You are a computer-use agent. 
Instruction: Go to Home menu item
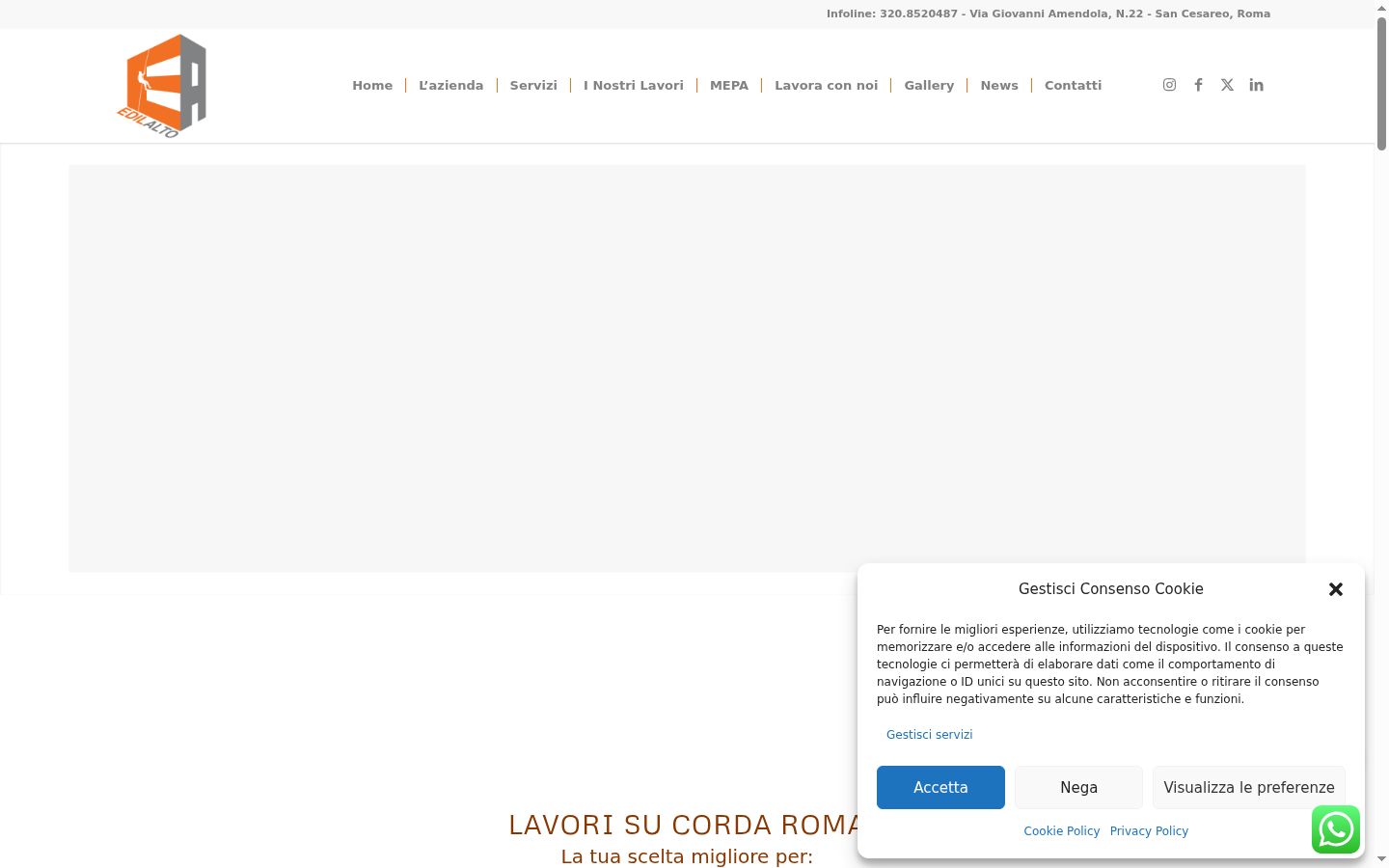[x=372, y=85]
